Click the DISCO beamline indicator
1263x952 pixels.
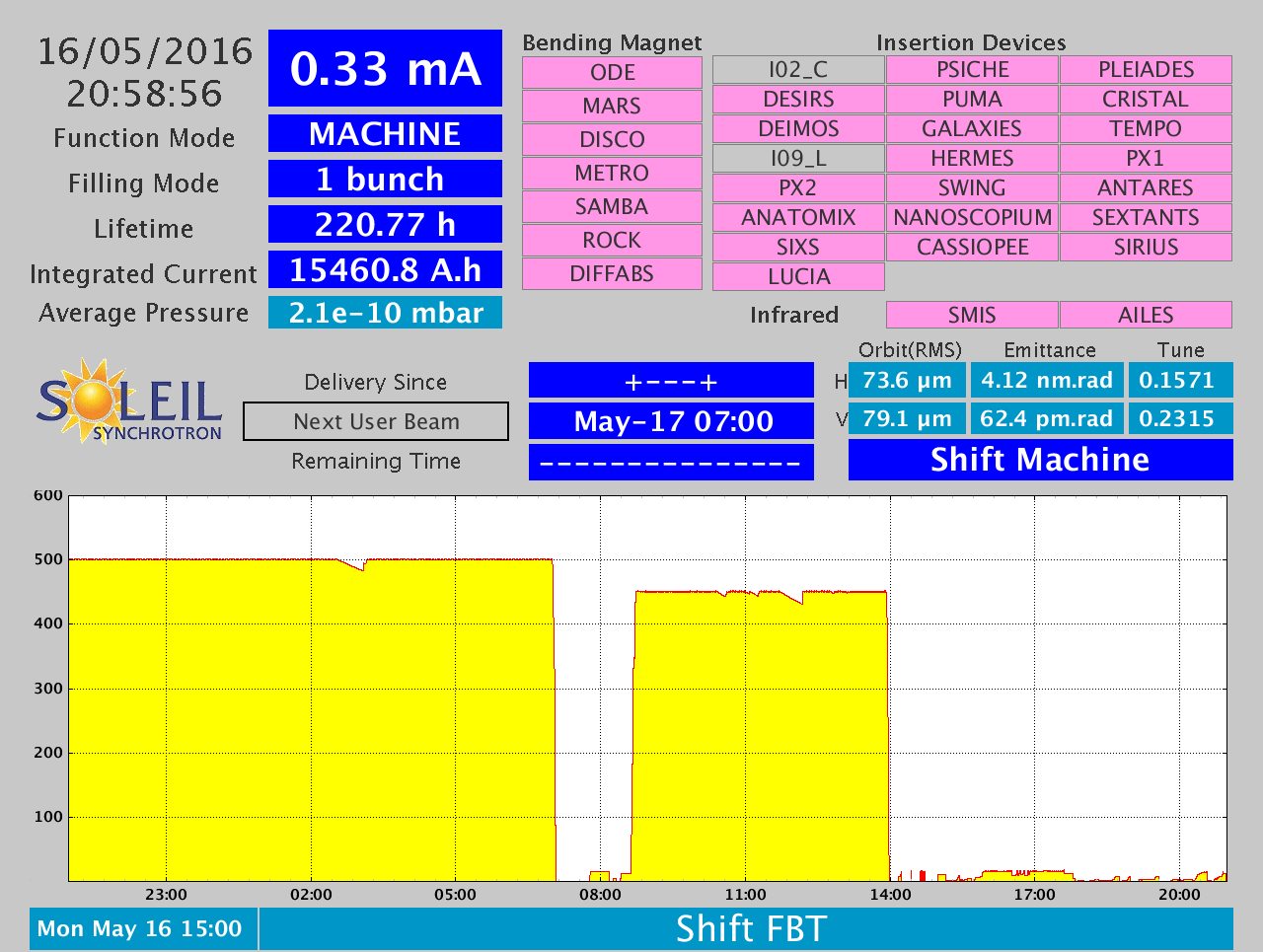click(x=612, y=139)
